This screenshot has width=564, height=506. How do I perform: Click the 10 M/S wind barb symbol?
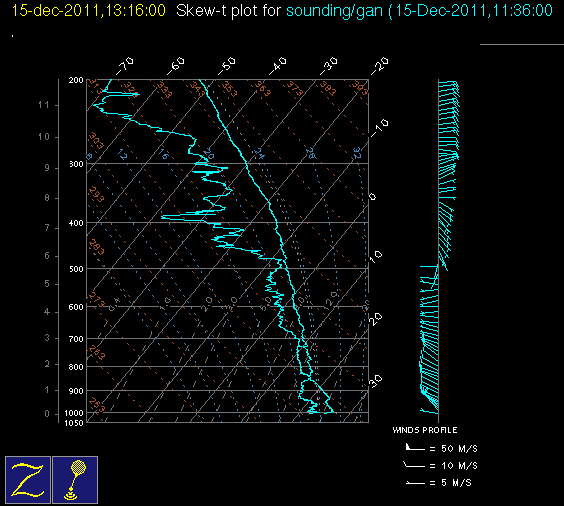tap(414, 465)
